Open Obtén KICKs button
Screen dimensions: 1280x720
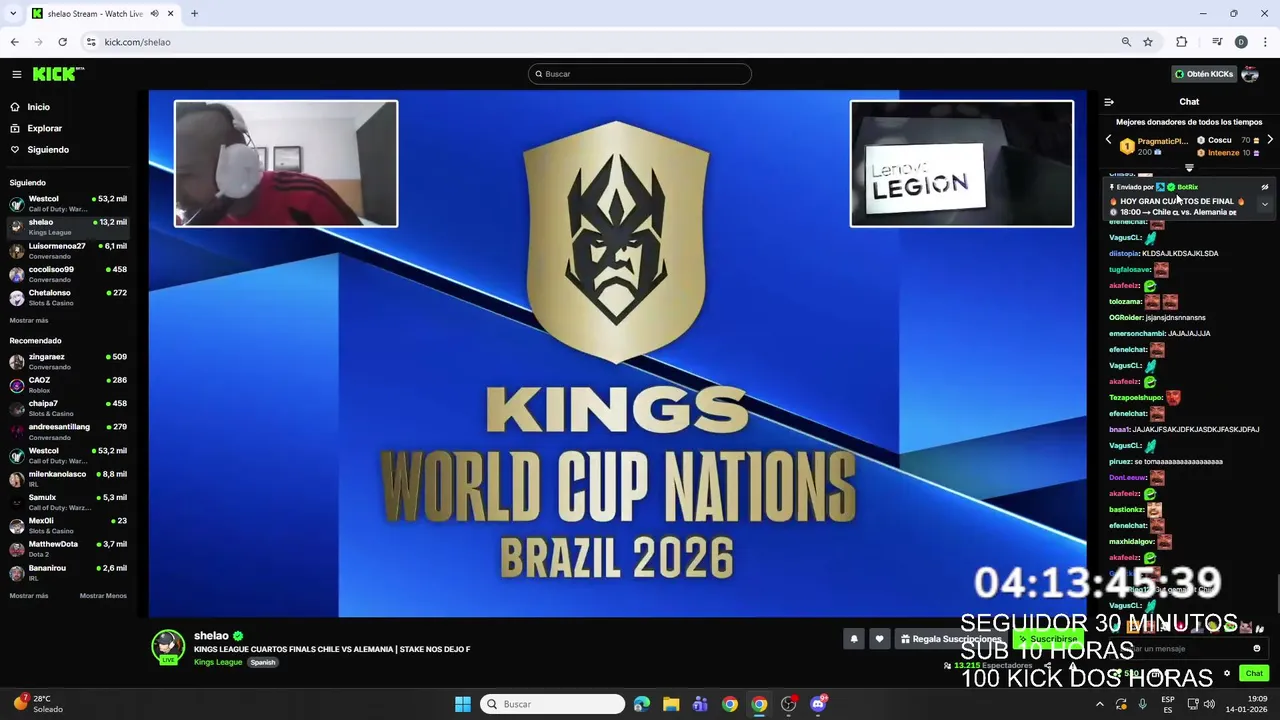[x=1204, y=74]
